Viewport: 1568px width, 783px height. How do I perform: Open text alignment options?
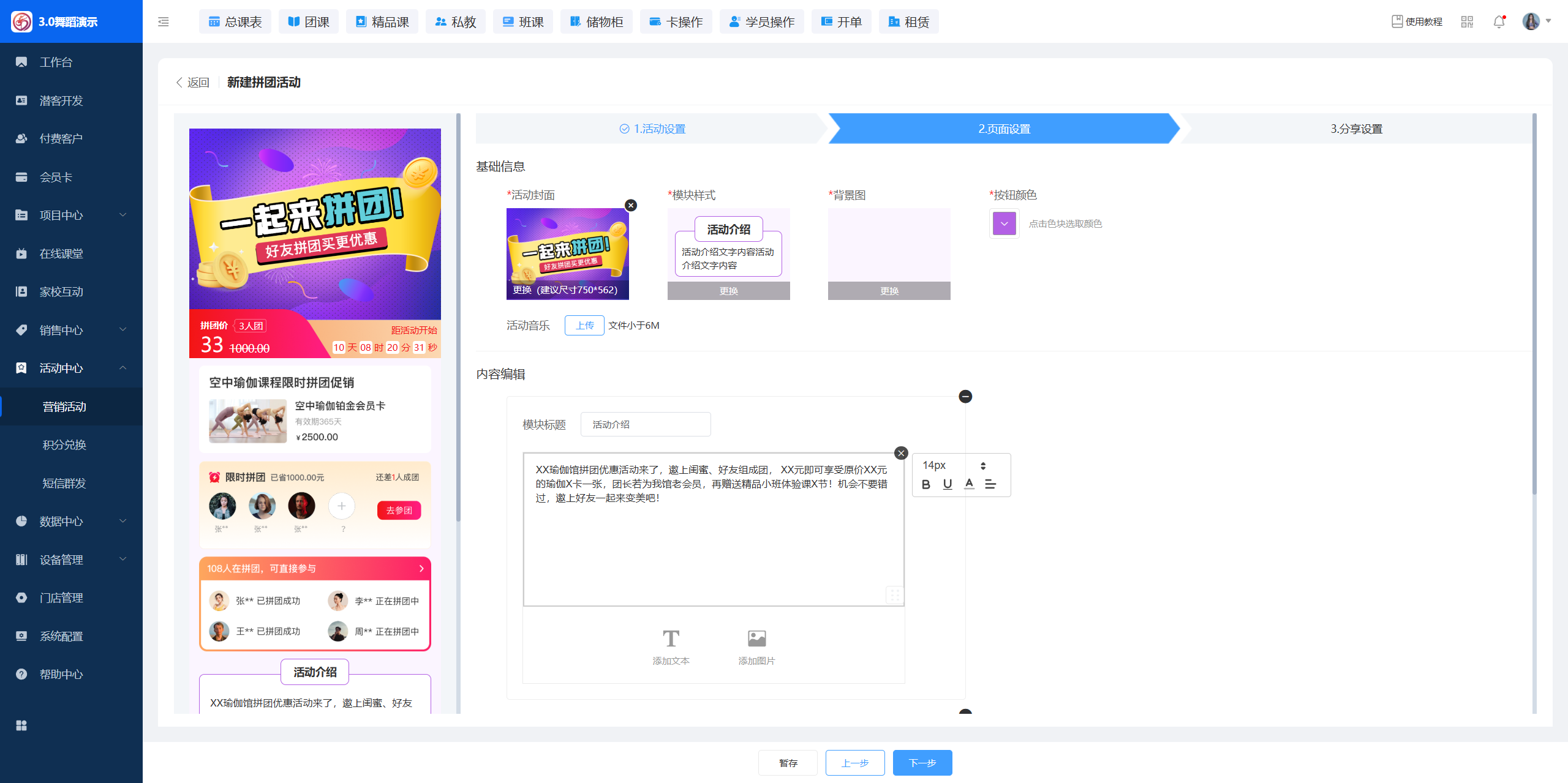click(990, 484)
